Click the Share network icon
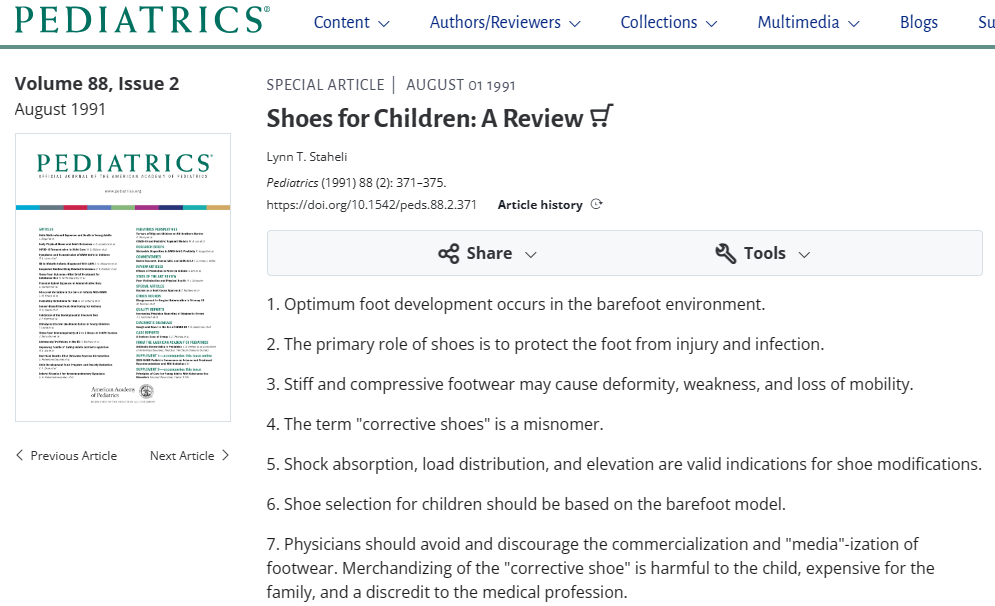995x606 pixels. click(x=449, y=253)
